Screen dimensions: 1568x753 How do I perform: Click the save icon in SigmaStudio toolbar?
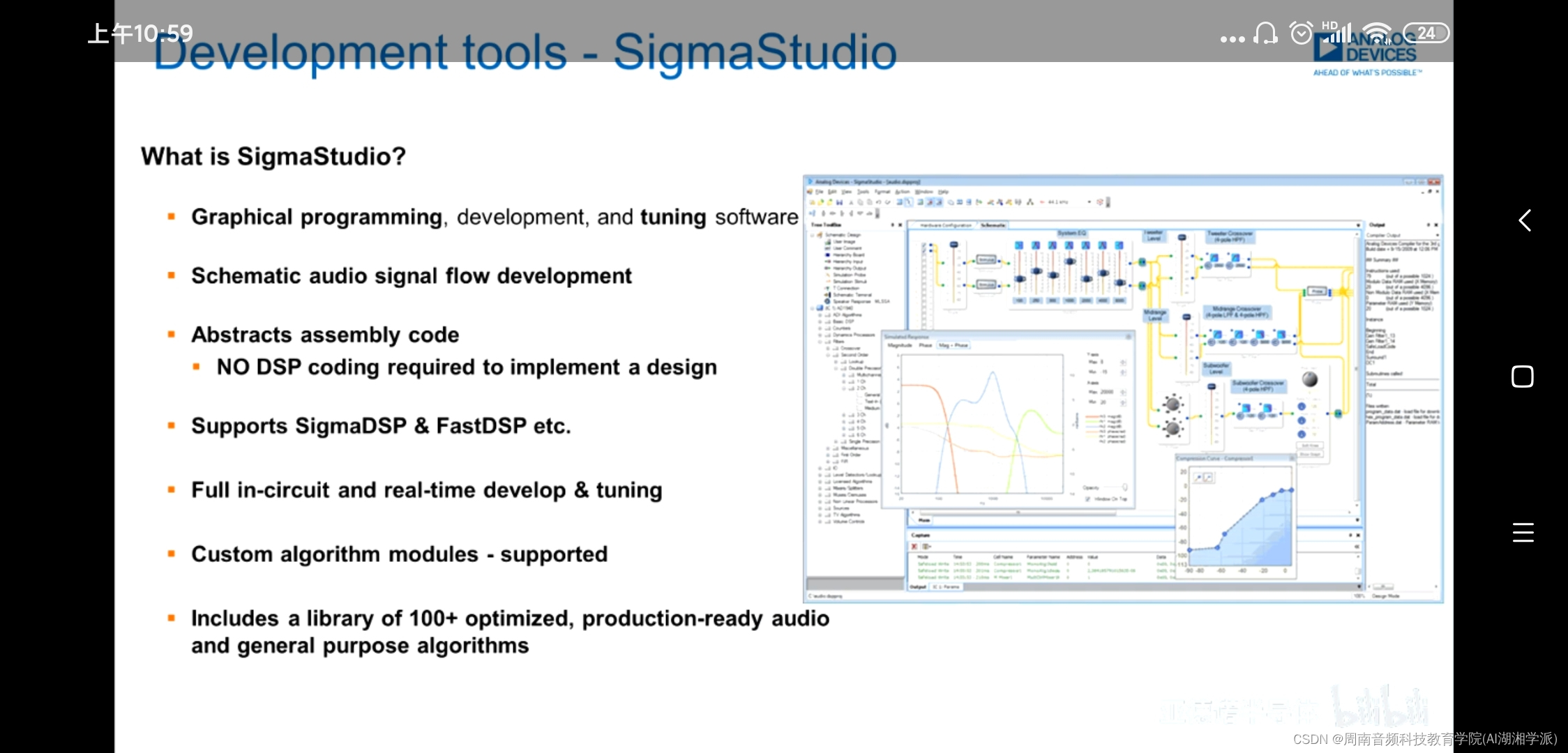(840, 202)
